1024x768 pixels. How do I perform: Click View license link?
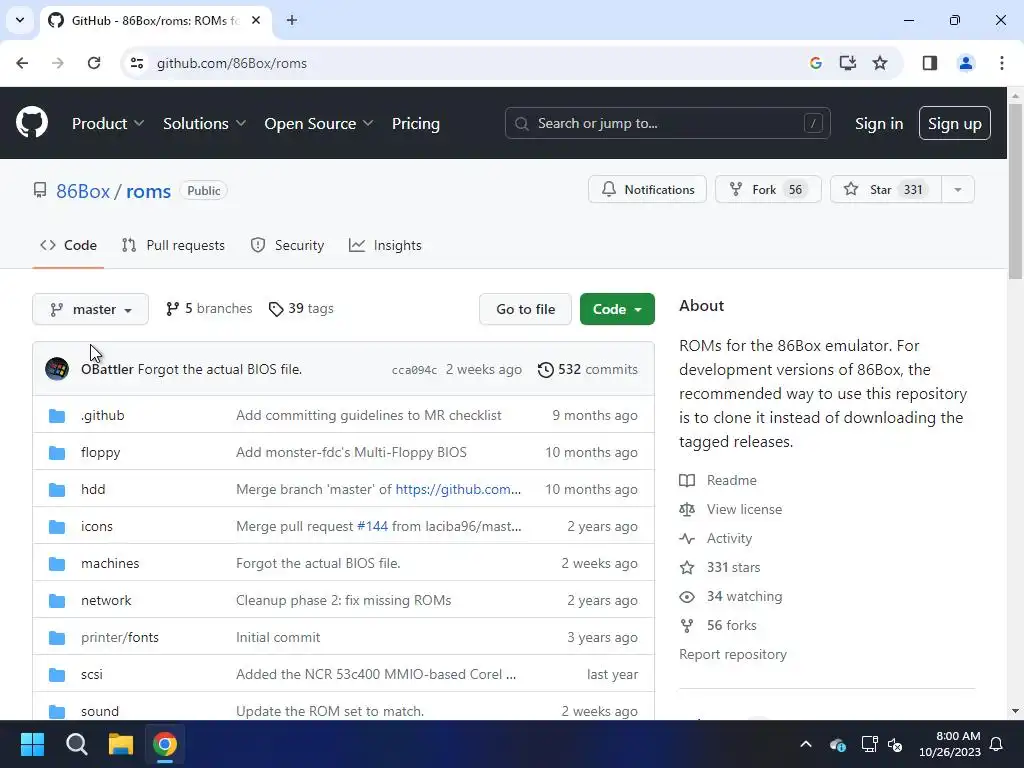731,509
